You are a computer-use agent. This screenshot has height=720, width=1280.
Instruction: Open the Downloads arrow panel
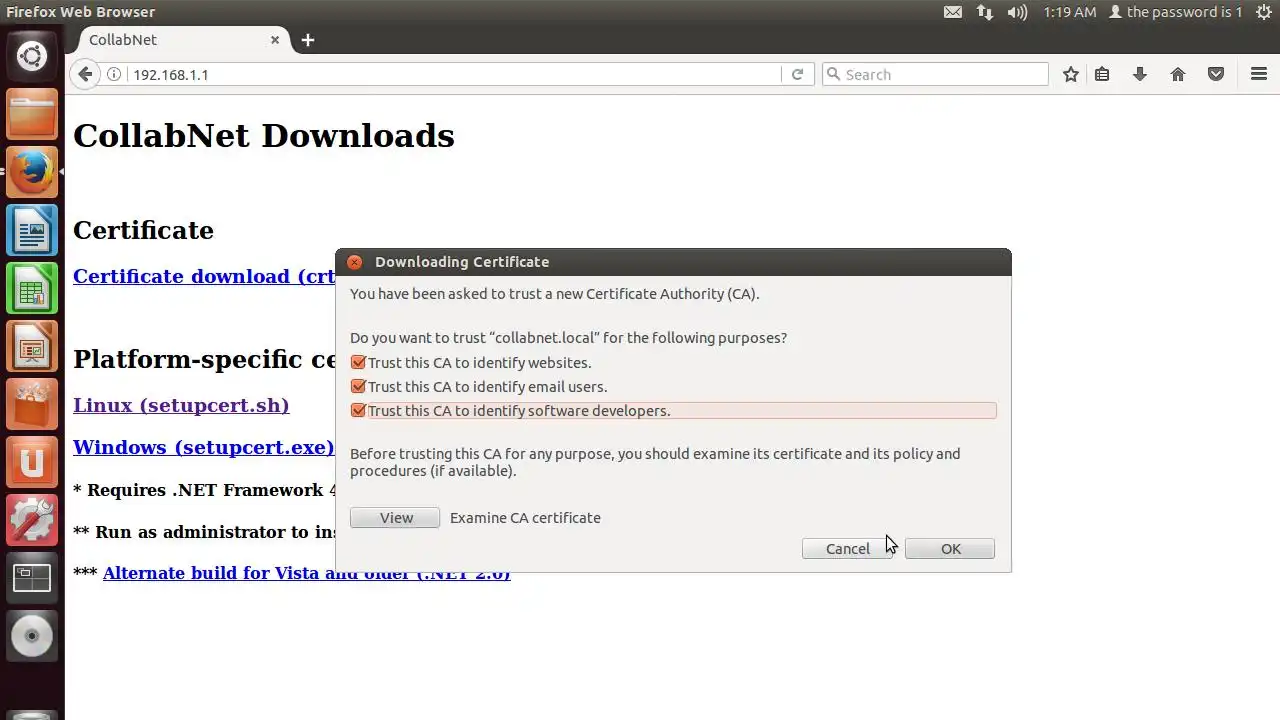point(1140,74)
